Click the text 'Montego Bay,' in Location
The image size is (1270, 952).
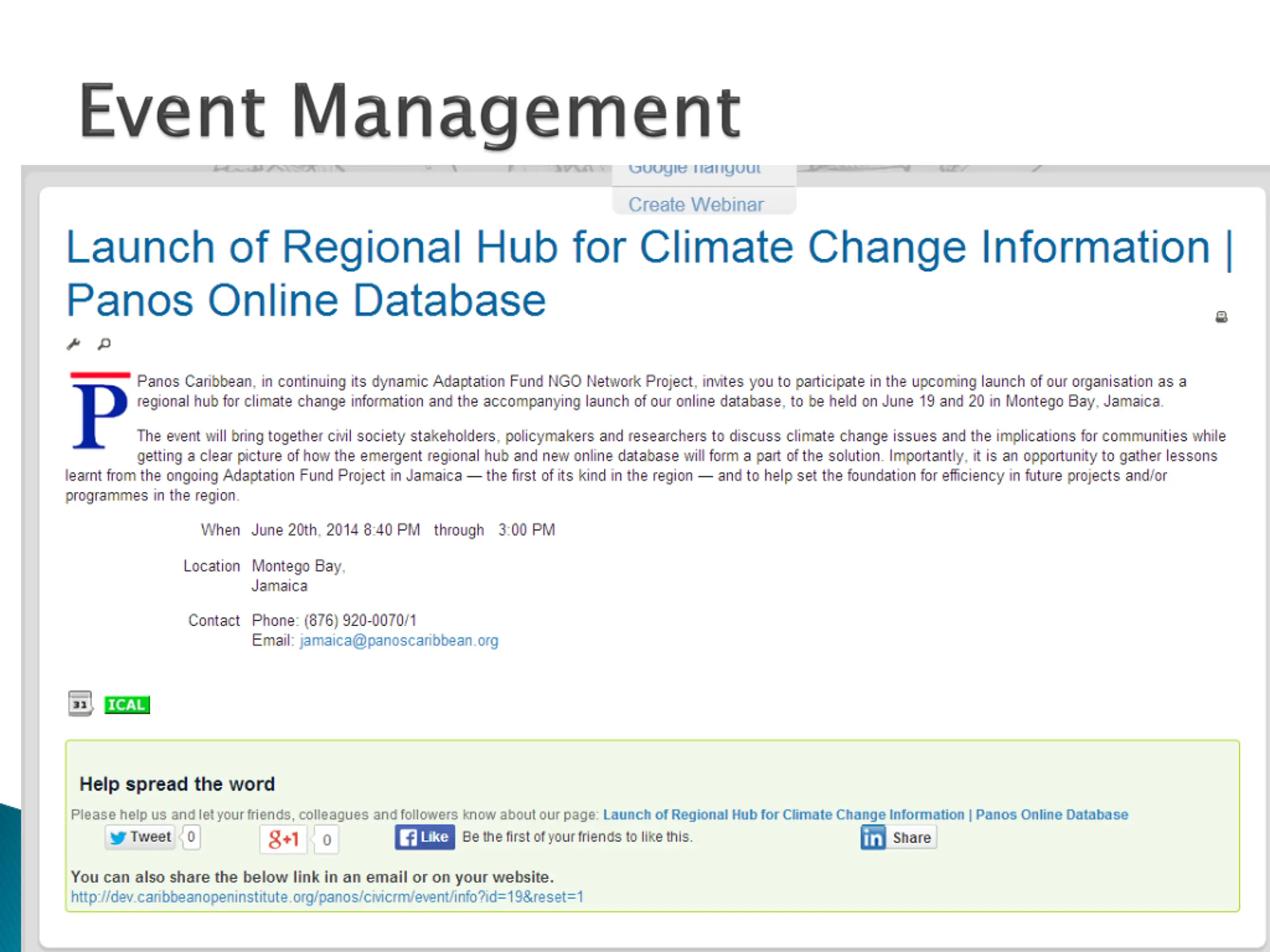click(299, 566)
